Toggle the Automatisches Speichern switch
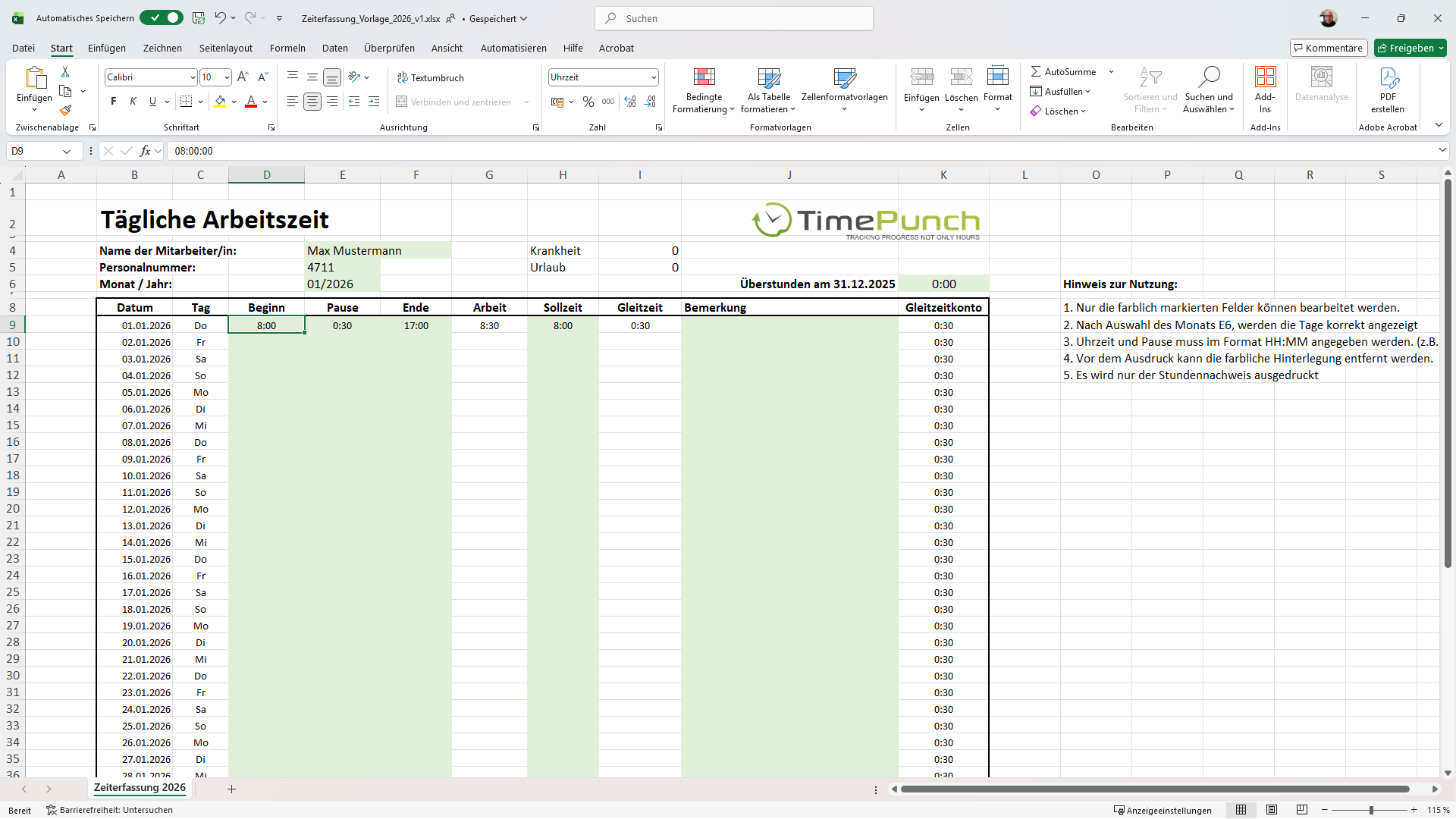This screenshot has height=819, width=1456. [162, 17]
